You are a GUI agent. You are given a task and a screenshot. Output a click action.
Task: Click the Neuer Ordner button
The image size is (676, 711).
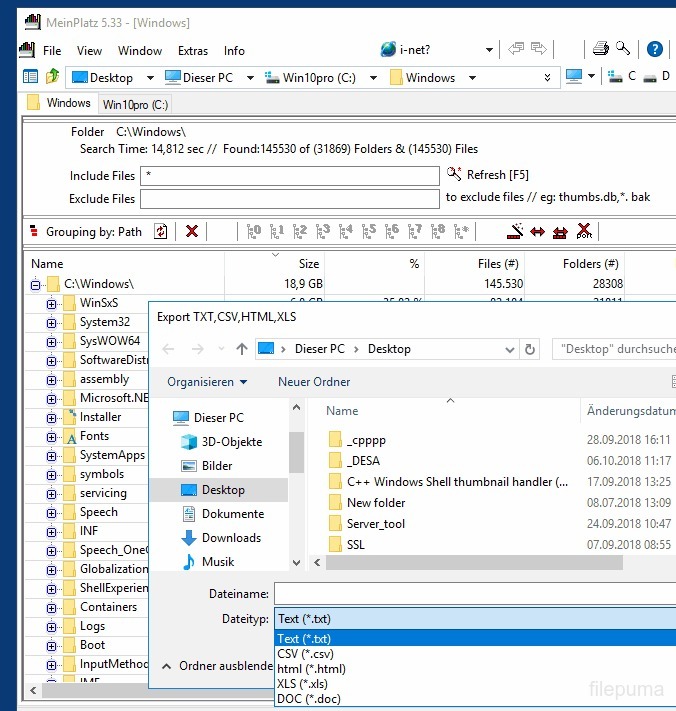click(x=314, y=382)
